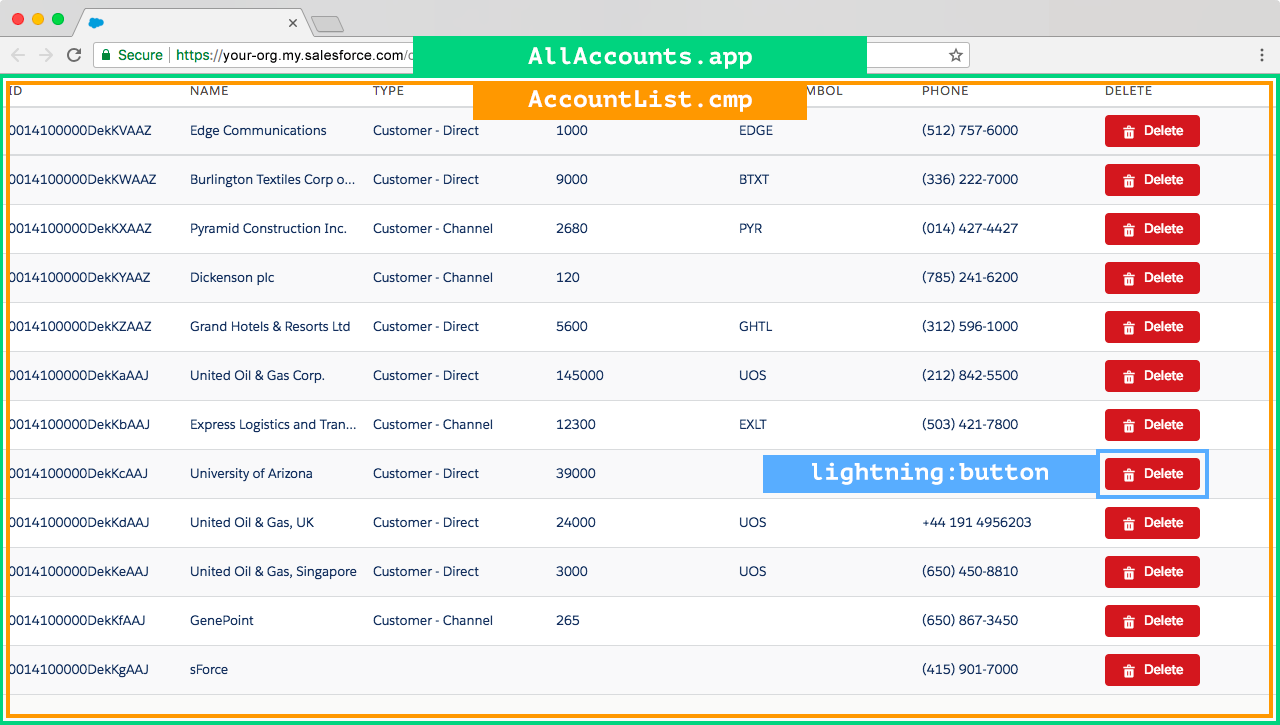Delete the Grand Hotels & Resorts Ltd account
1280x725 pixels.
(x=1152, y=327)
